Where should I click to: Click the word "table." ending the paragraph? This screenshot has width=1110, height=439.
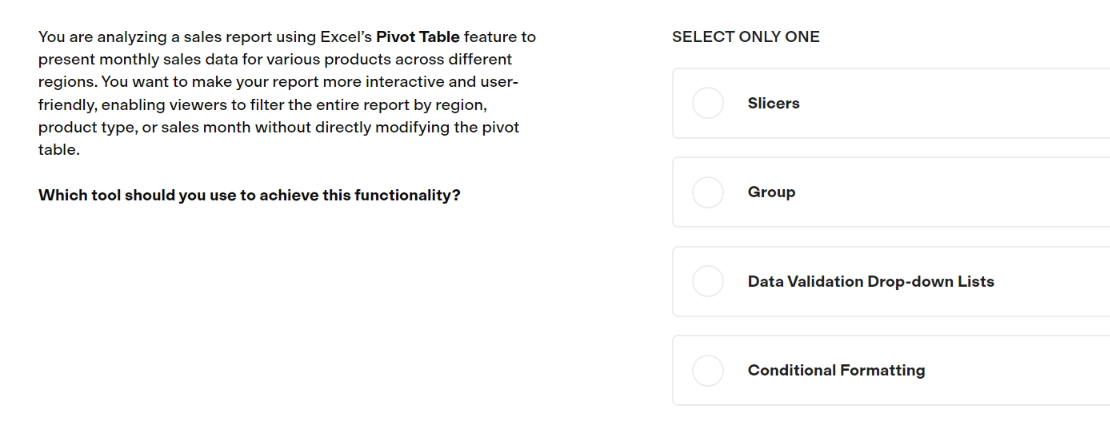pos(59,150)
